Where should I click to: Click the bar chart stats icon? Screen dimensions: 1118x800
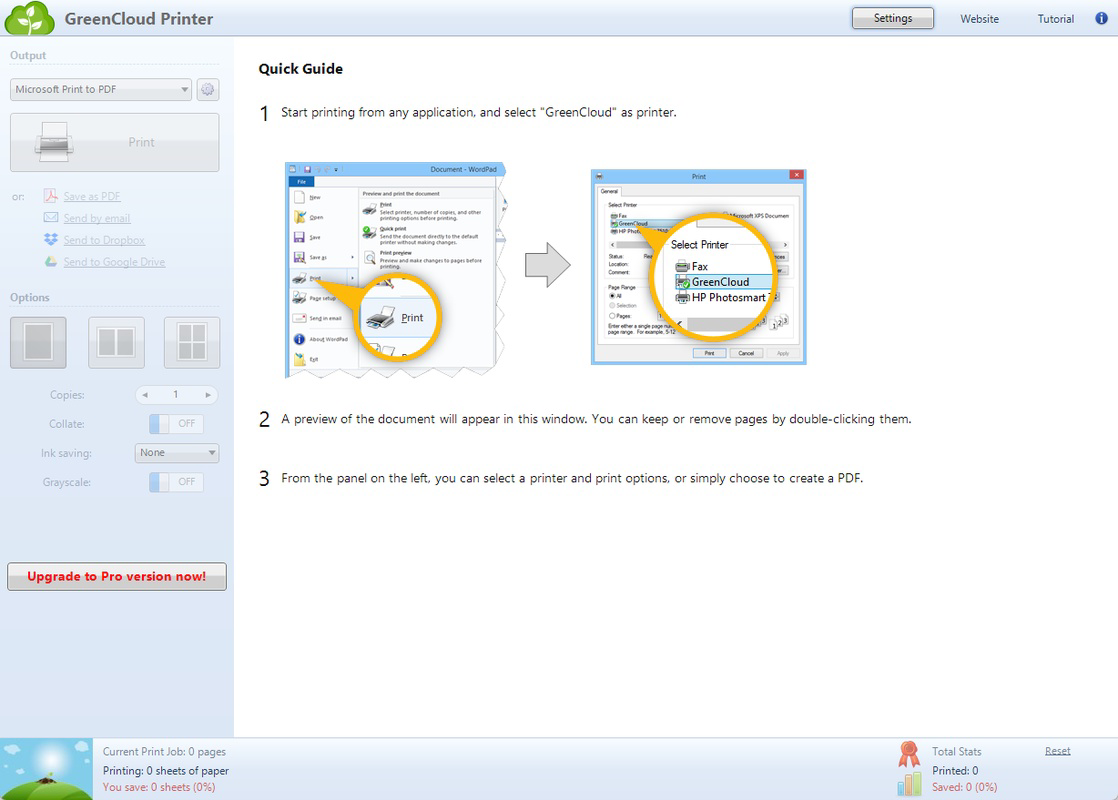(x=909, y=784)
